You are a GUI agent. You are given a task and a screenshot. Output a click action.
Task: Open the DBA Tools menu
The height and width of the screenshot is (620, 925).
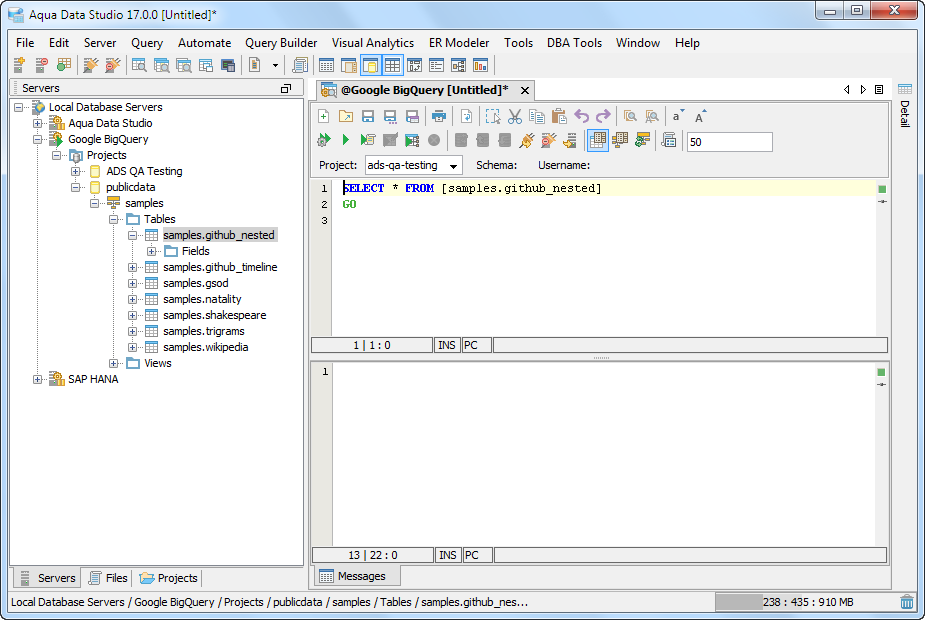[574, 43]
